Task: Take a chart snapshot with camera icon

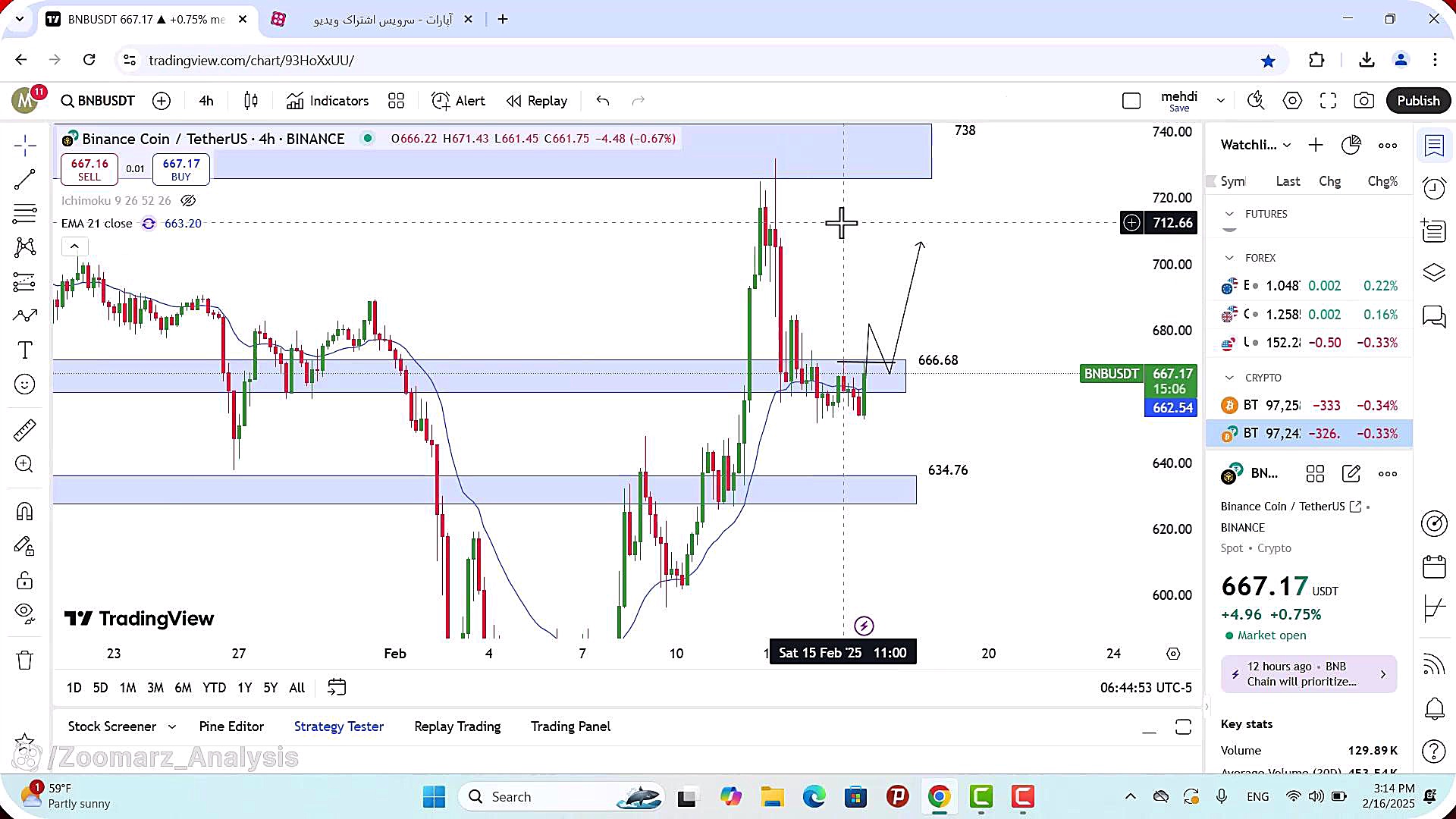Action: pyautogui.click(x=1363, y=101)
